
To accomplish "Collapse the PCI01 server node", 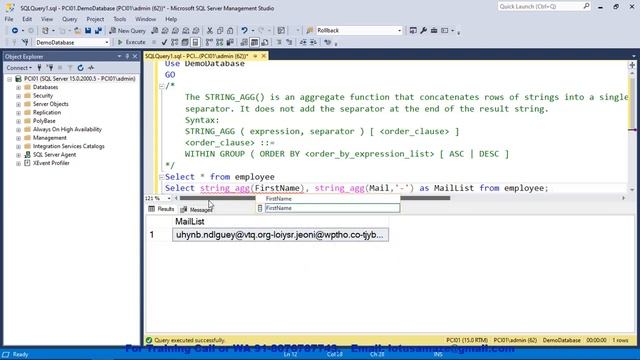I will tap(9, 79).
